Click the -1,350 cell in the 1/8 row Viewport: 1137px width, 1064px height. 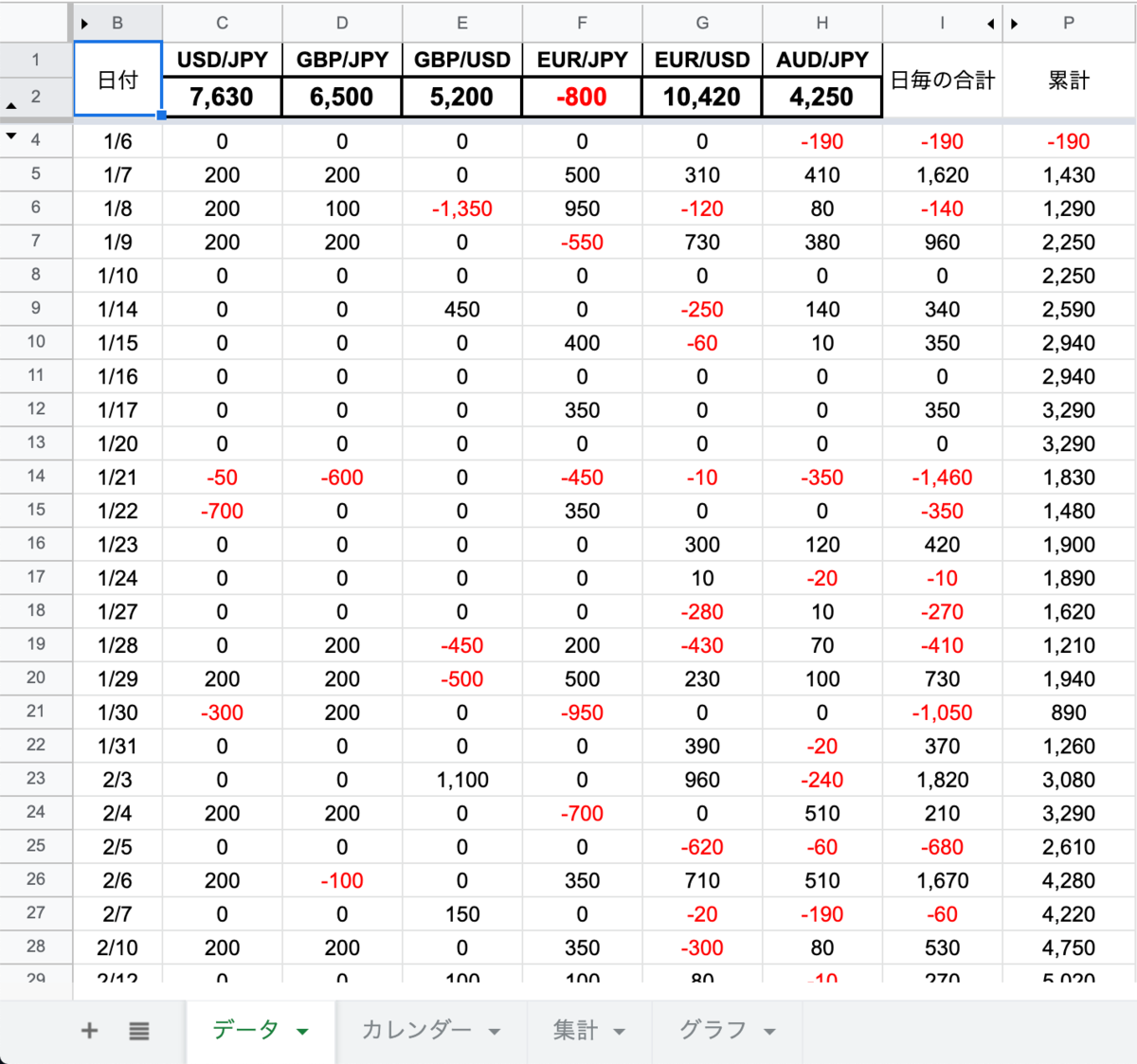[x=462, y=208]
